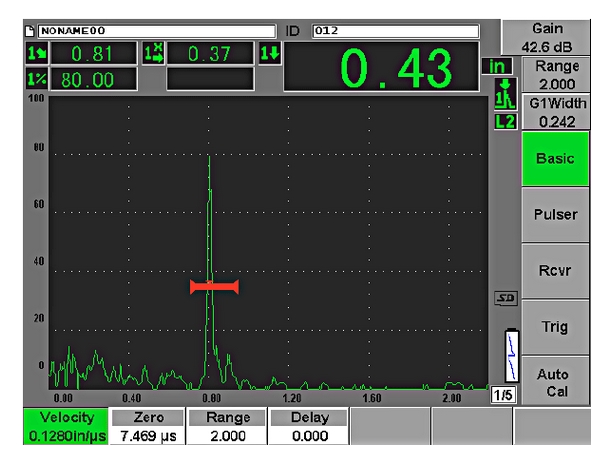Click the SD card status icon
Screen dimensions: 605x465
pyautogui.click(x=506, y=298)
